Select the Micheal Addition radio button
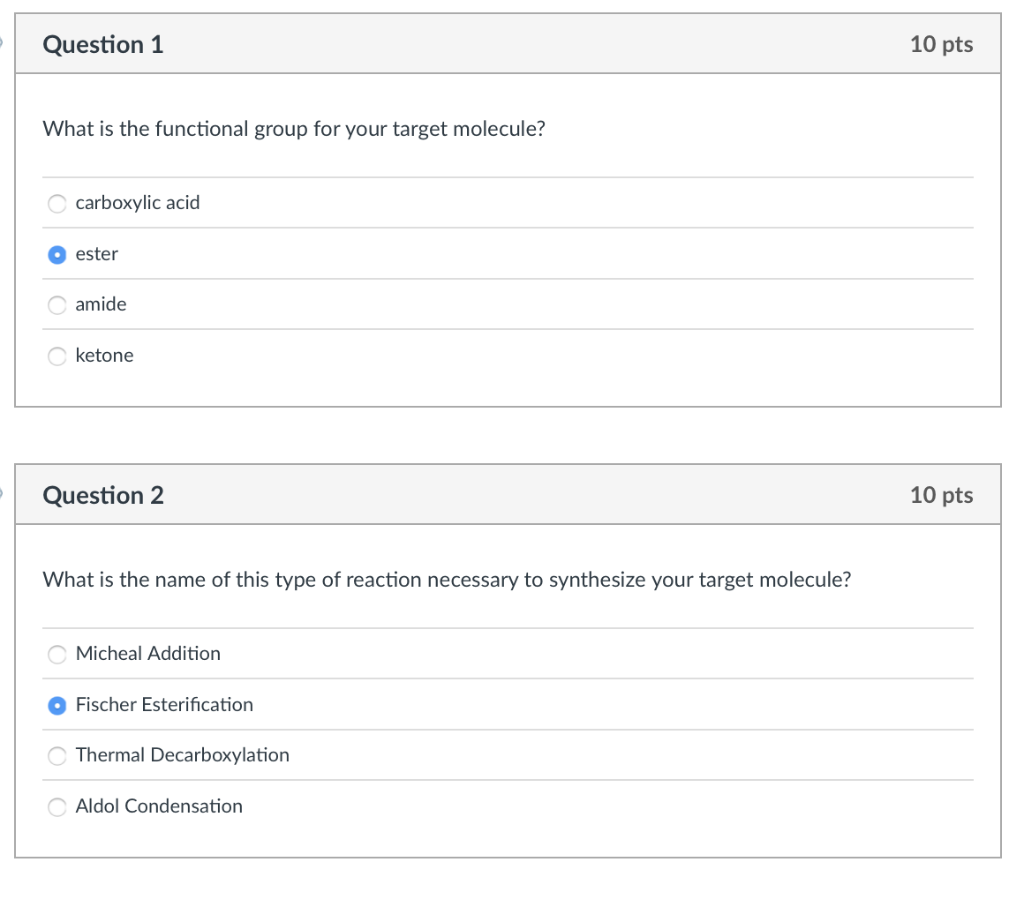1024x907 pixels. 57,654
